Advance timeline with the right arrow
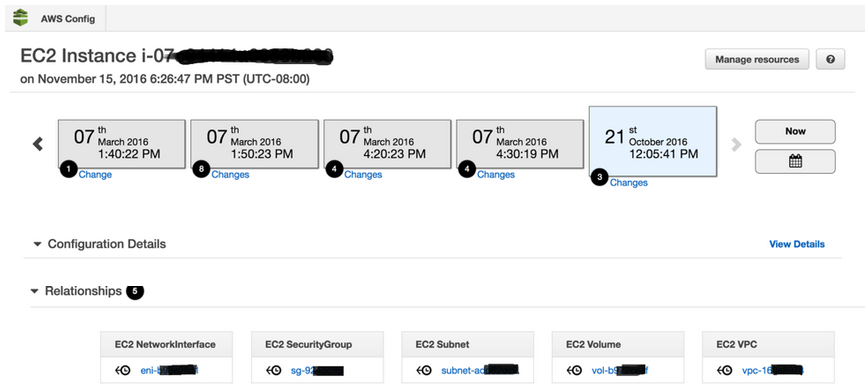 tap(736, 145)
